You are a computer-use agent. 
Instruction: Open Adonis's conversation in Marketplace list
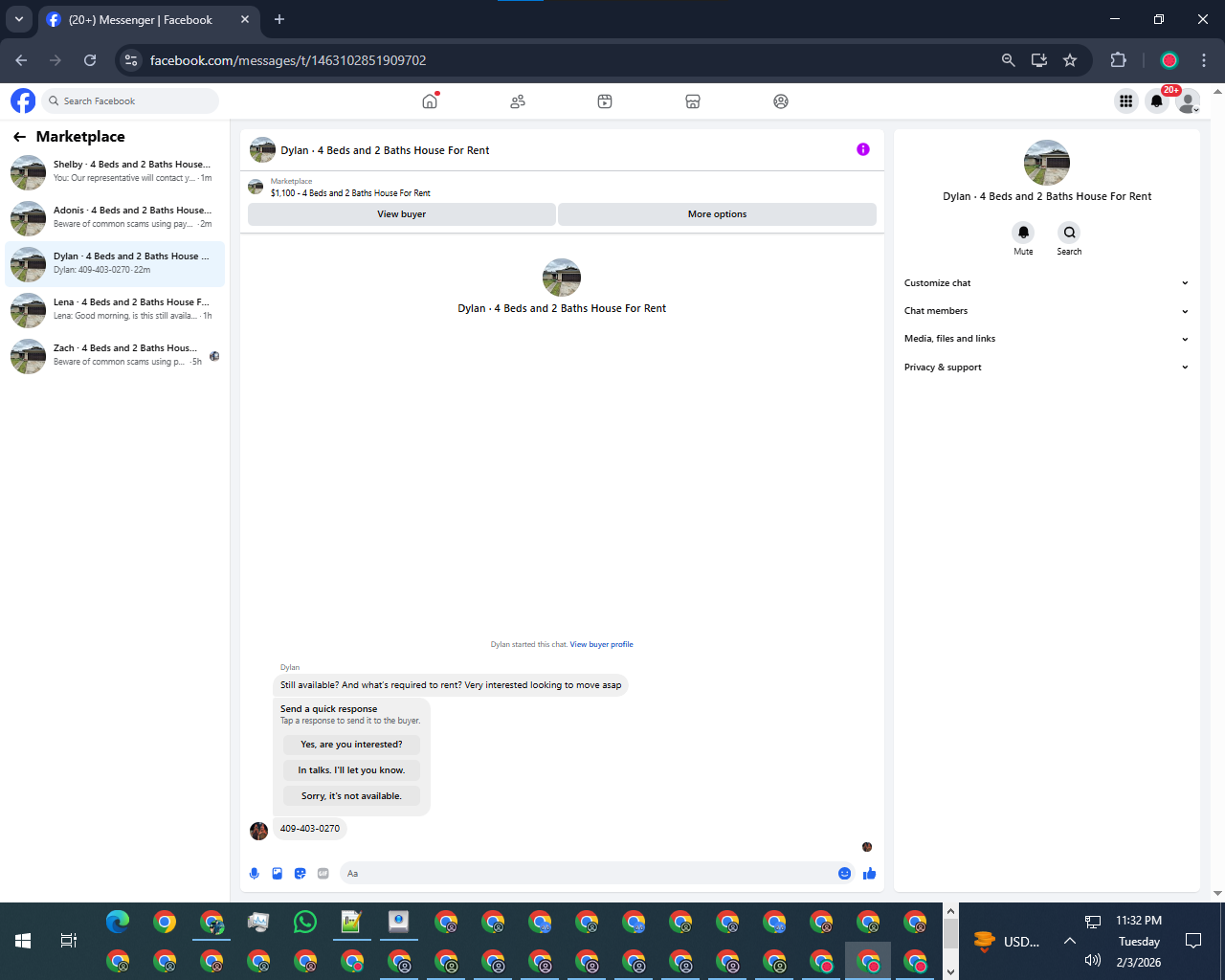(x=115, y=218)
